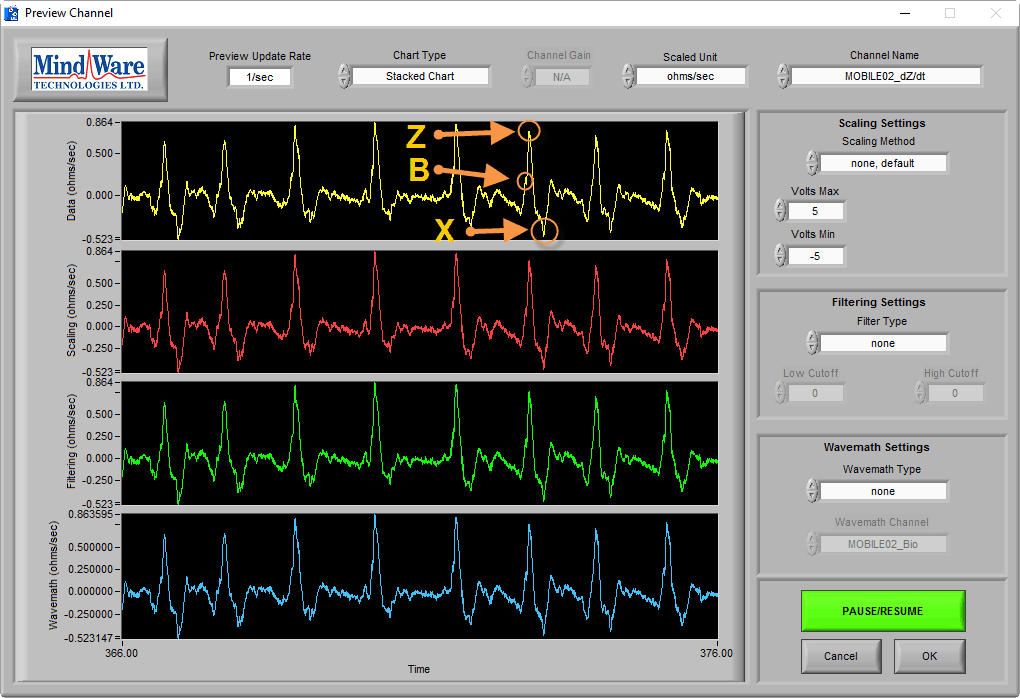This screenshot has height=698, width=1020.
Task: Click the Preview Update Rate 1/sec field
Action: click(x=260, y=77)
